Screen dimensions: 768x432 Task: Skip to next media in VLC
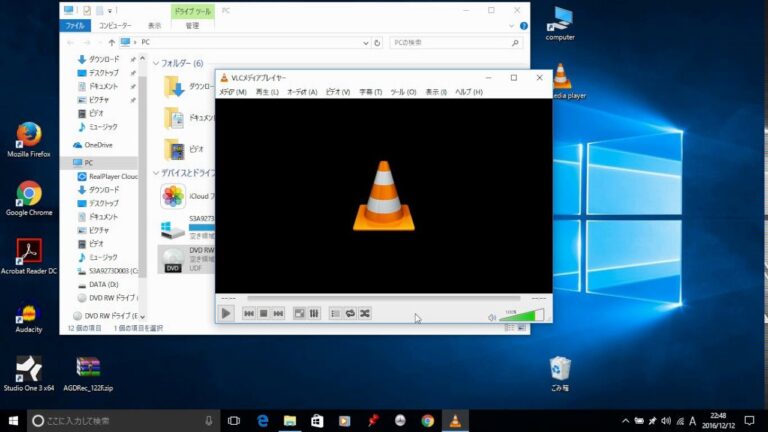coord(278,313)
